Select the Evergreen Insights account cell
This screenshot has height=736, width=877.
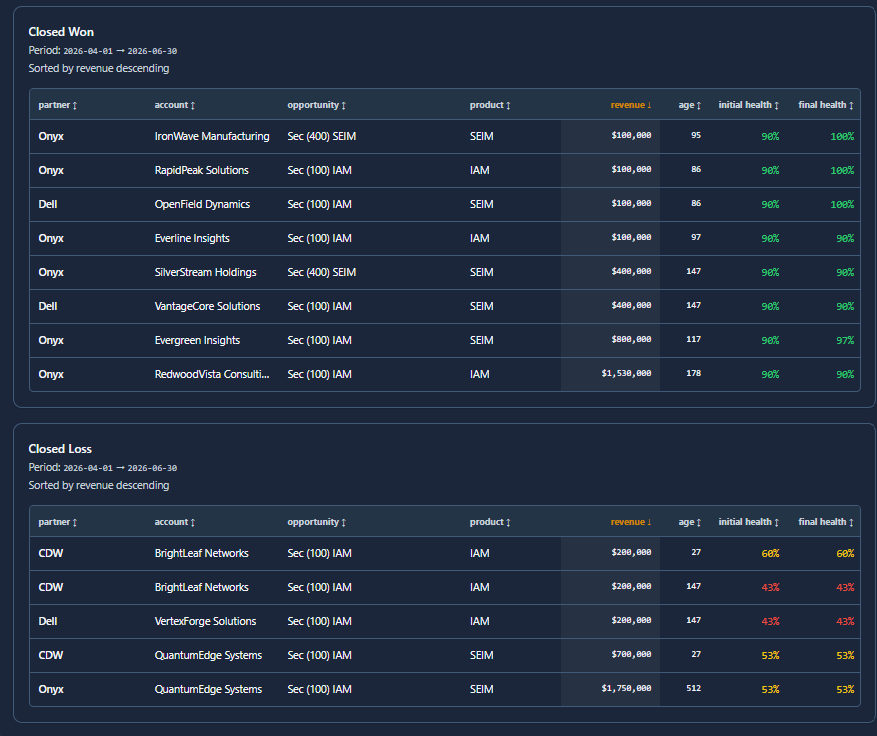pyautogui.click(x=197, y=341)
